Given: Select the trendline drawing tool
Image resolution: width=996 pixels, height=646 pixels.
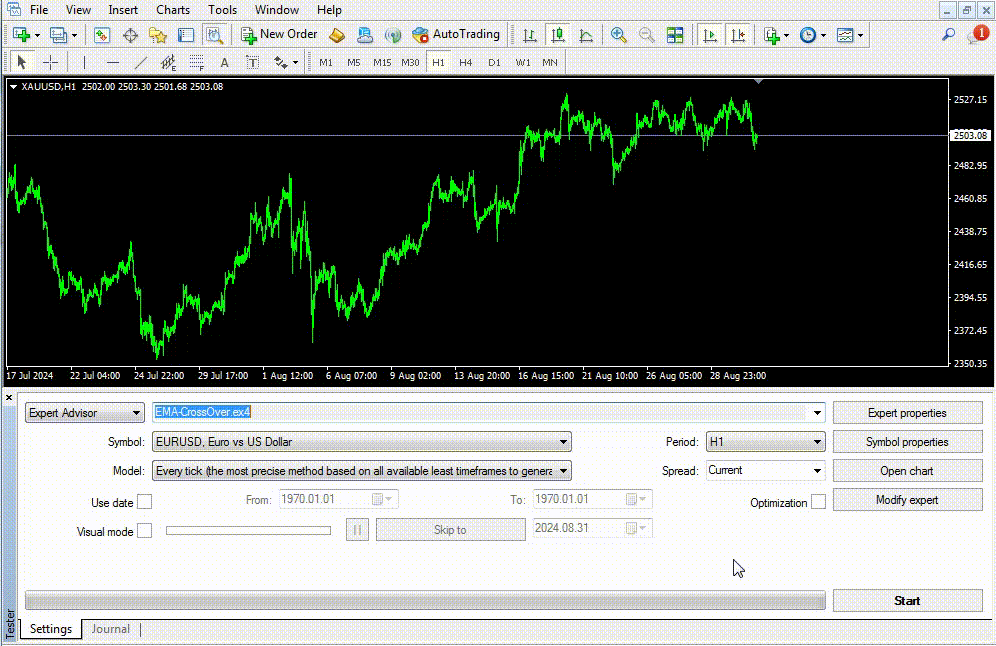Looking at the screenshot, I should (141, 63).
